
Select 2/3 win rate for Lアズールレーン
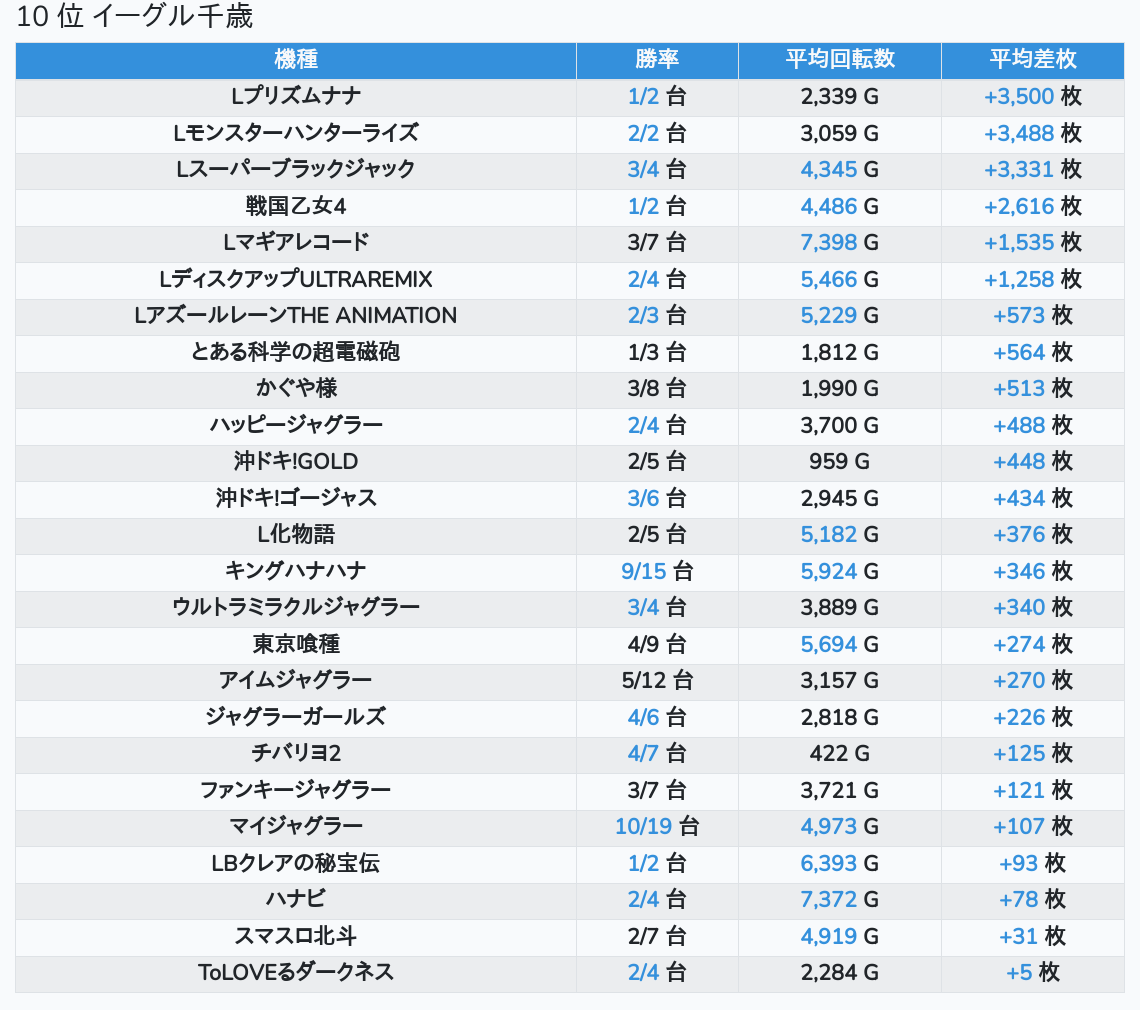point(643,315)
